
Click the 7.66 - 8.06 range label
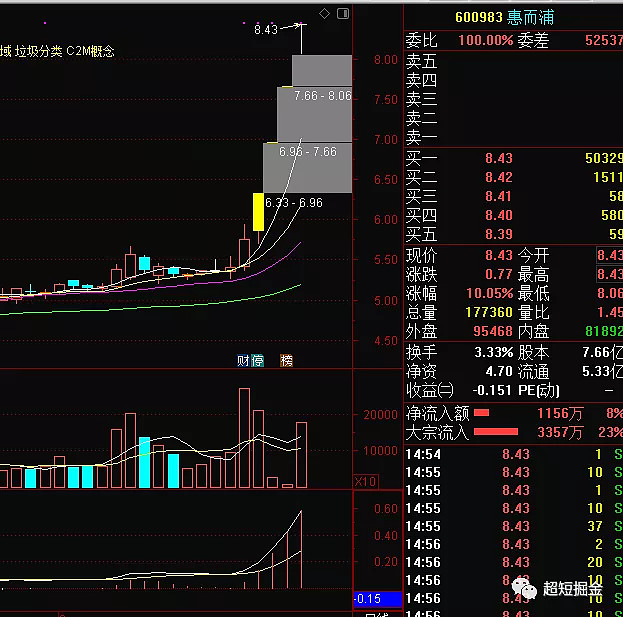323,96
